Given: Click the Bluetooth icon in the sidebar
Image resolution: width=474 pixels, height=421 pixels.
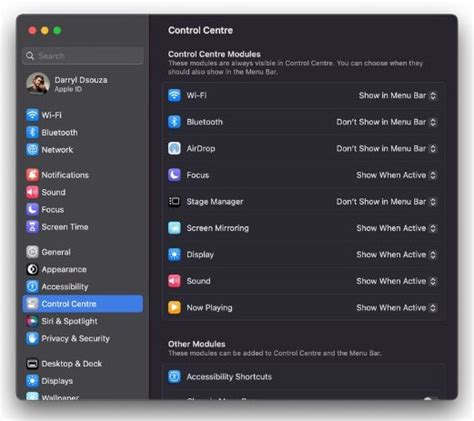Looking at the screenshot, I should coord(32,132).
